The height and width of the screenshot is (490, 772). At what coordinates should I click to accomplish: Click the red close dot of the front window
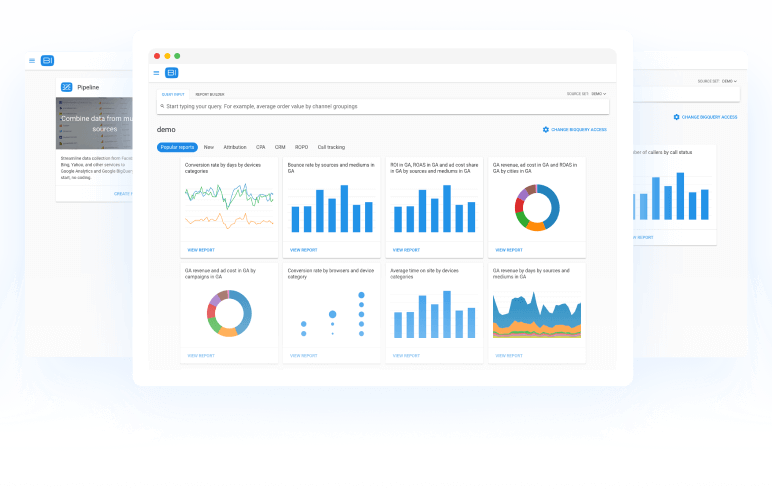point(157,56)
